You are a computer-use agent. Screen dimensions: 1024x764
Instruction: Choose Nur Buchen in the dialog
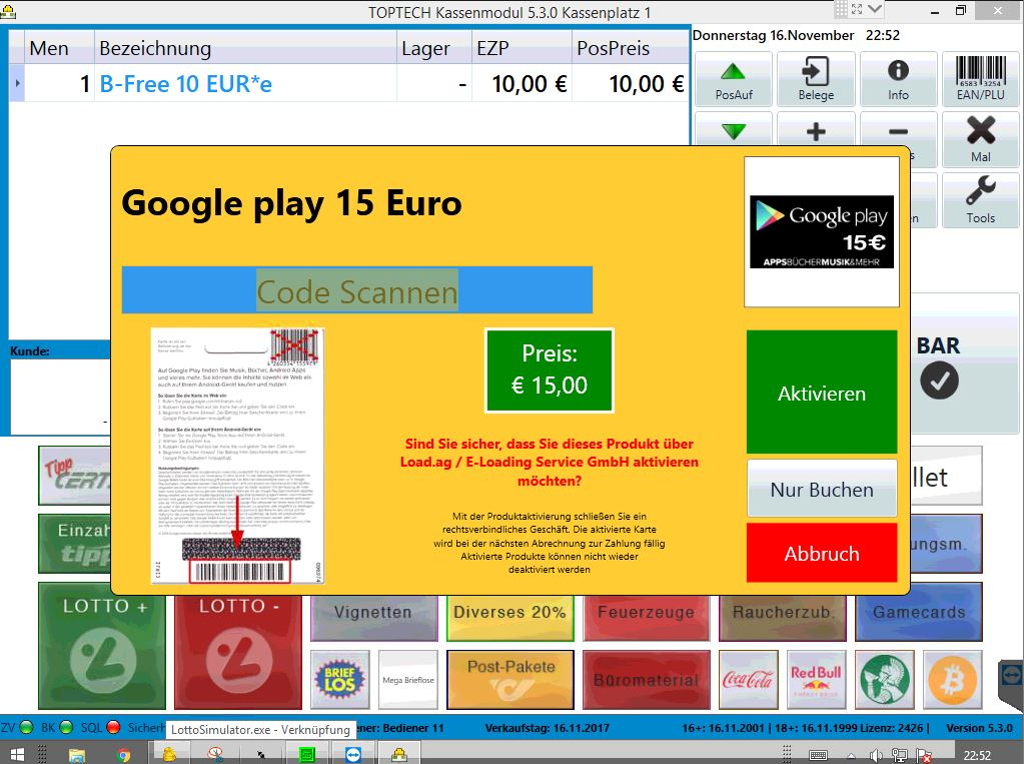pyautogui.click(x=822, y=489)
